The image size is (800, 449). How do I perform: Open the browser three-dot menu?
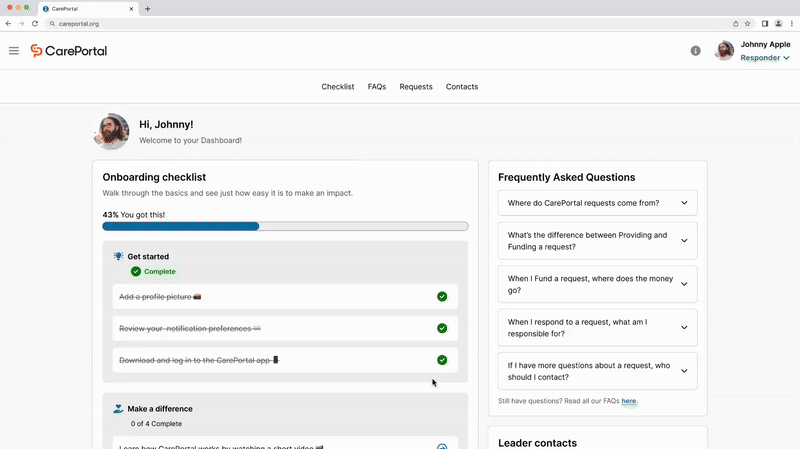(792, 23)
